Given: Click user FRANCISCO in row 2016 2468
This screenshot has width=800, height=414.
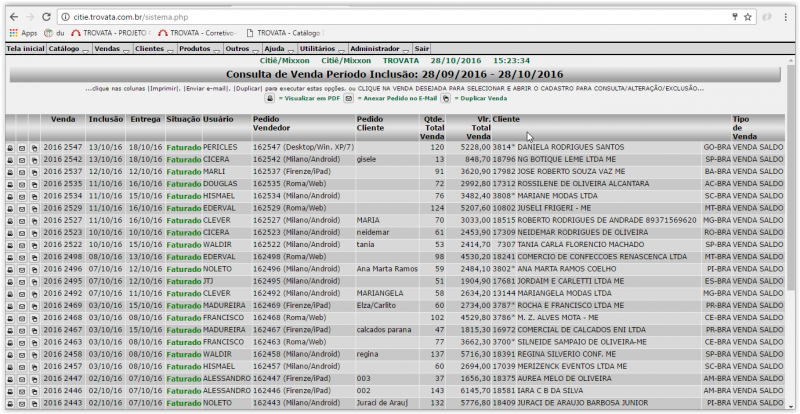Looking at the screenshot, I should coord(223,319).
